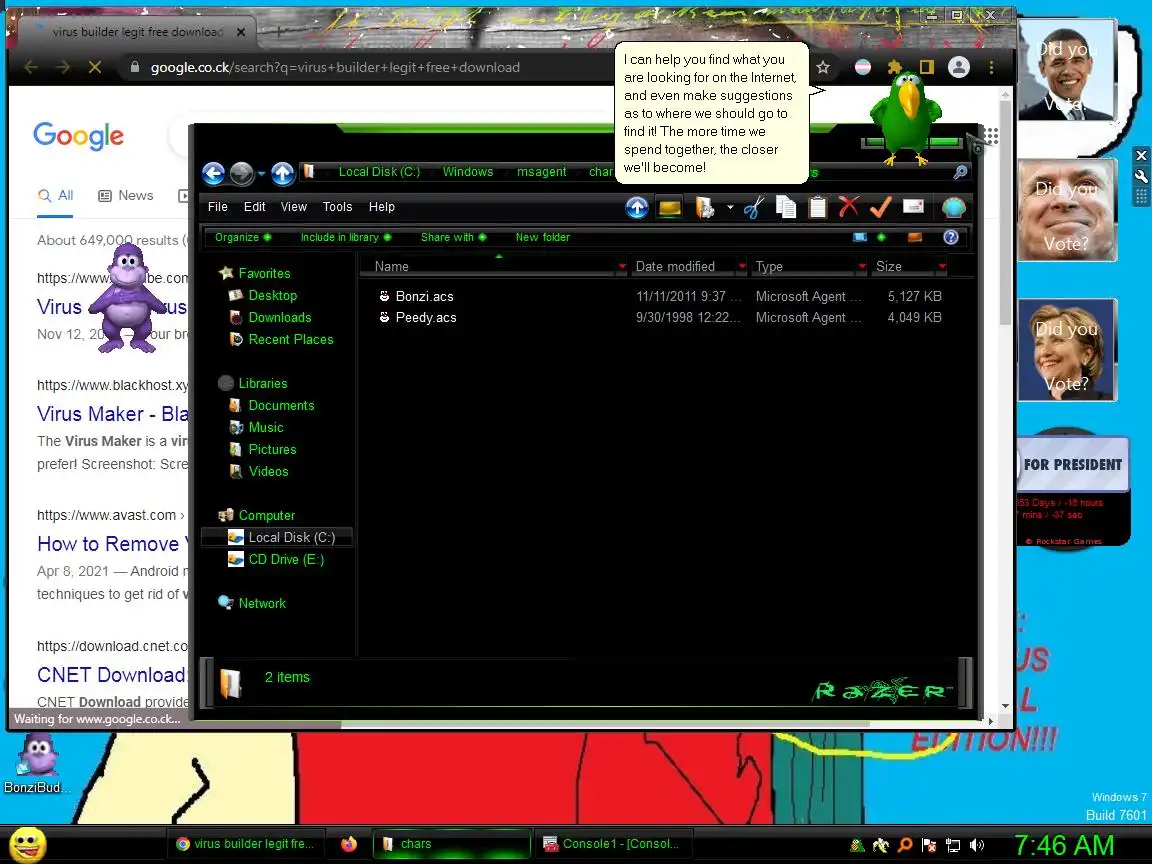Select Network in the navigation pane
This screenshot has height=864, width=1152.
pos(262,603)
